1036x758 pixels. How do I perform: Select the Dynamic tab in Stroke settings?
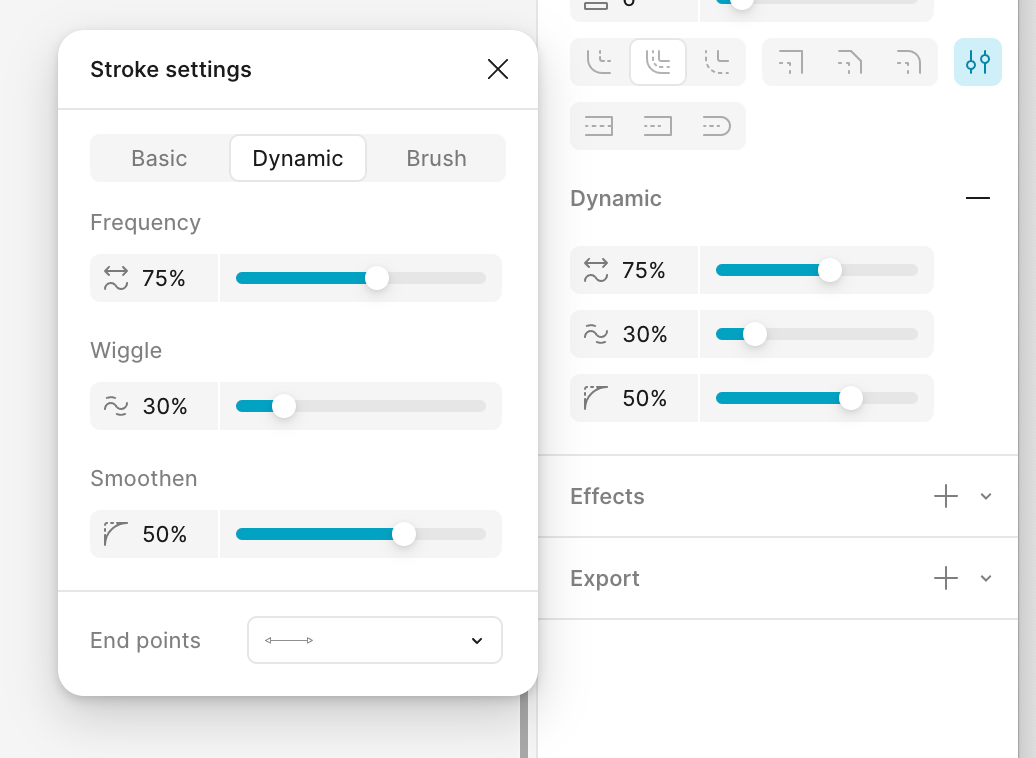click(297, 159)
